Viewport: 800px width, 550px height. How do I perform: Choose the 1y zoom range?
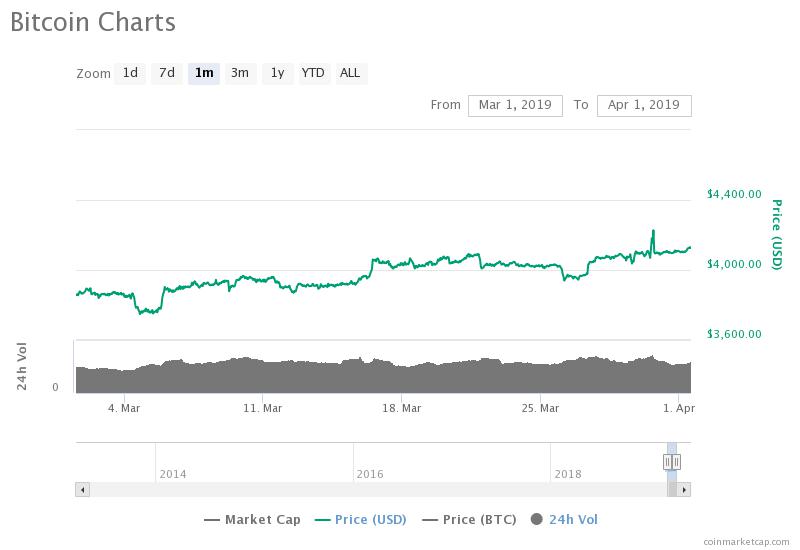(x=277, y=73)
